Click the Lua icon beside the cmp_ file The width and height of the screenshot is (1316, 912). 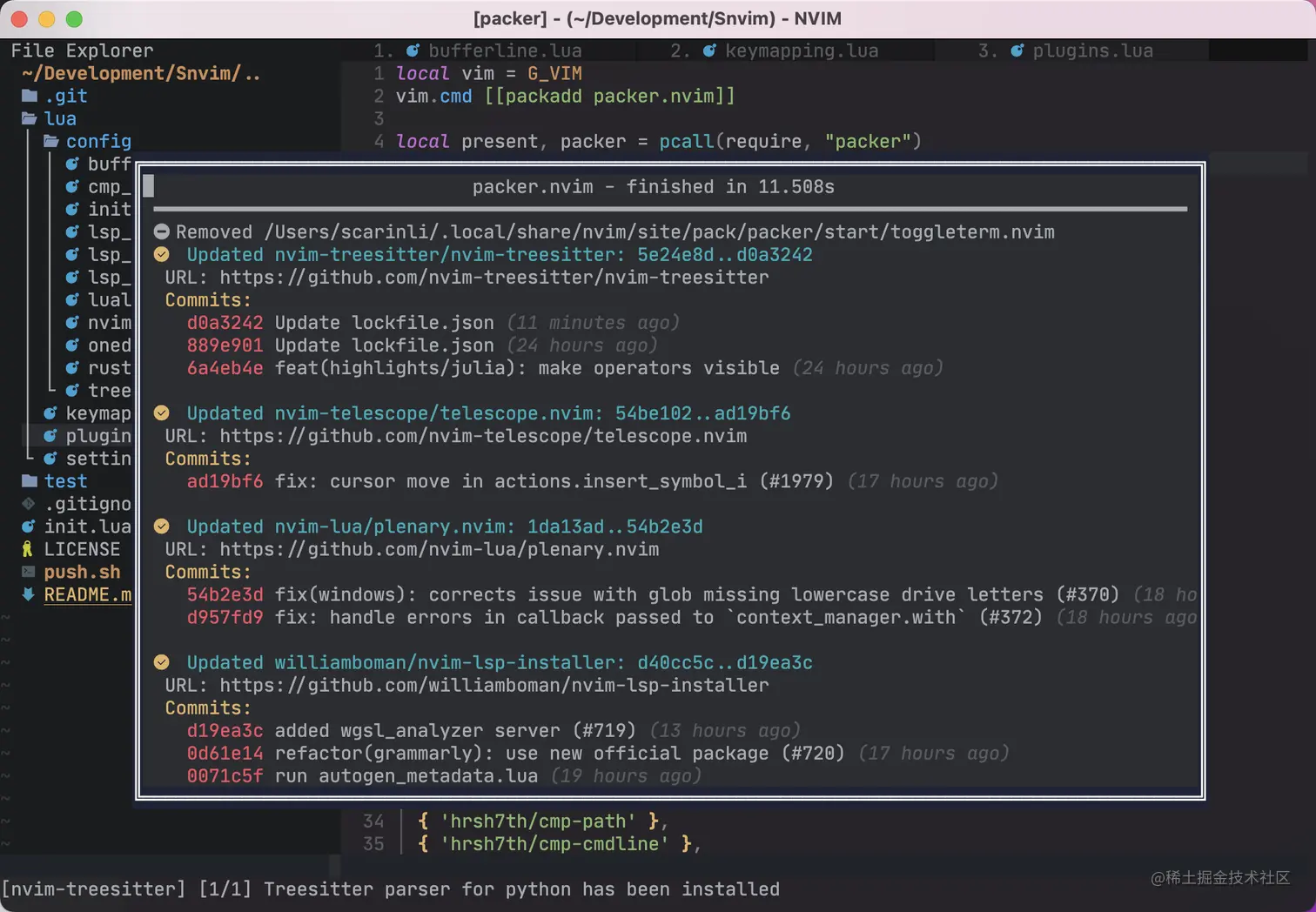click(x=72, y=186)
